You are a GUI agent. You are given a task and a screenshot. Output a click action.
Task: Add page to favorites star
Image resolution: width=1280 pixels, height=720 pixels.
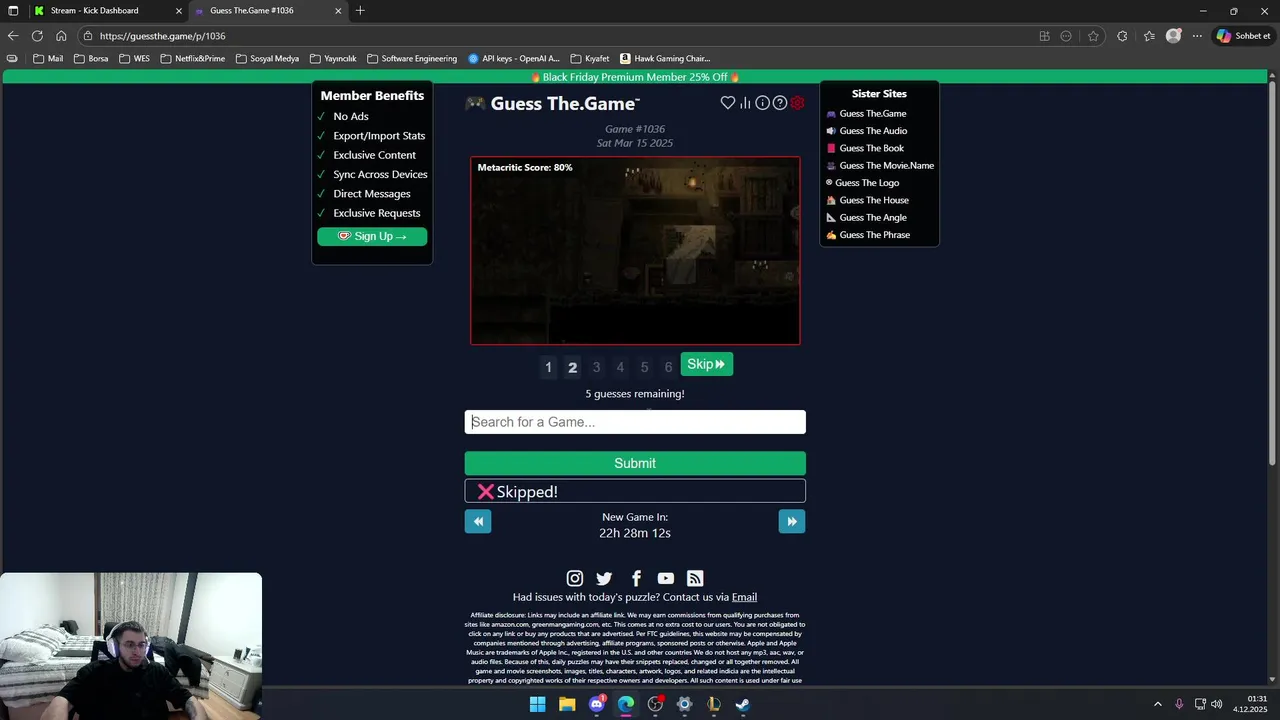click(1093, 36)
